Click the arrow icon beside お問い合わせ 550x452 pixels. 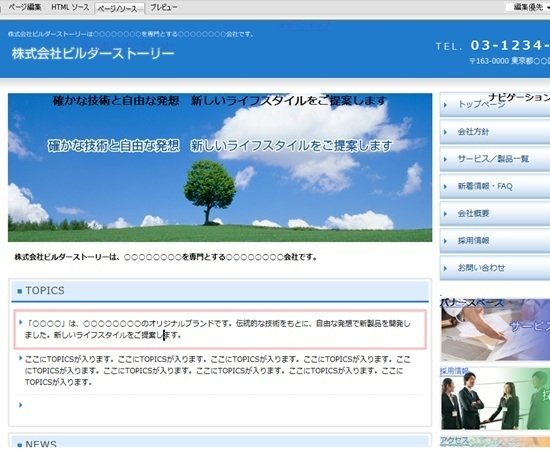[x=445, y=268]
